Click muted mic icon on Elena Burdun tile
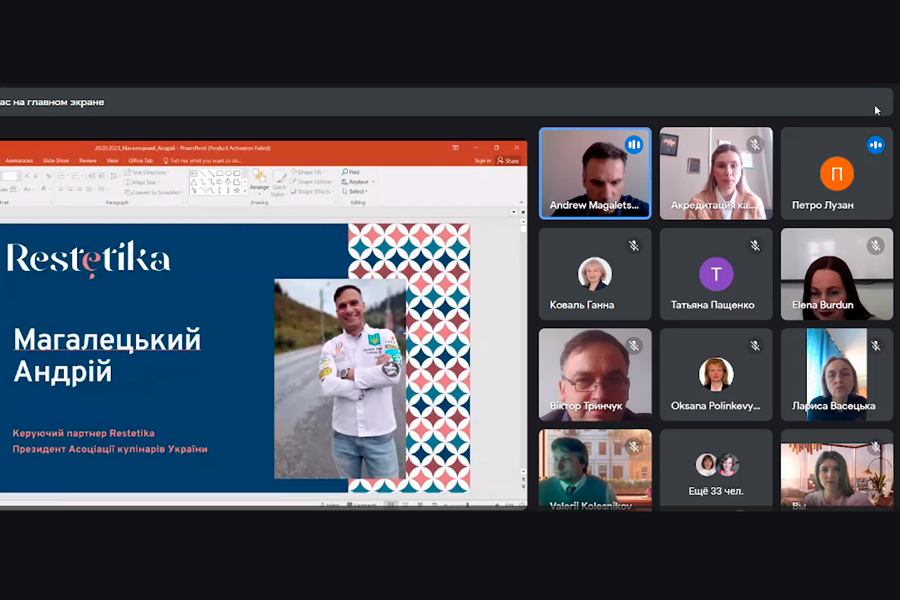Image resolution: width=900 pixels, height=600 pixels. [876, 246]
